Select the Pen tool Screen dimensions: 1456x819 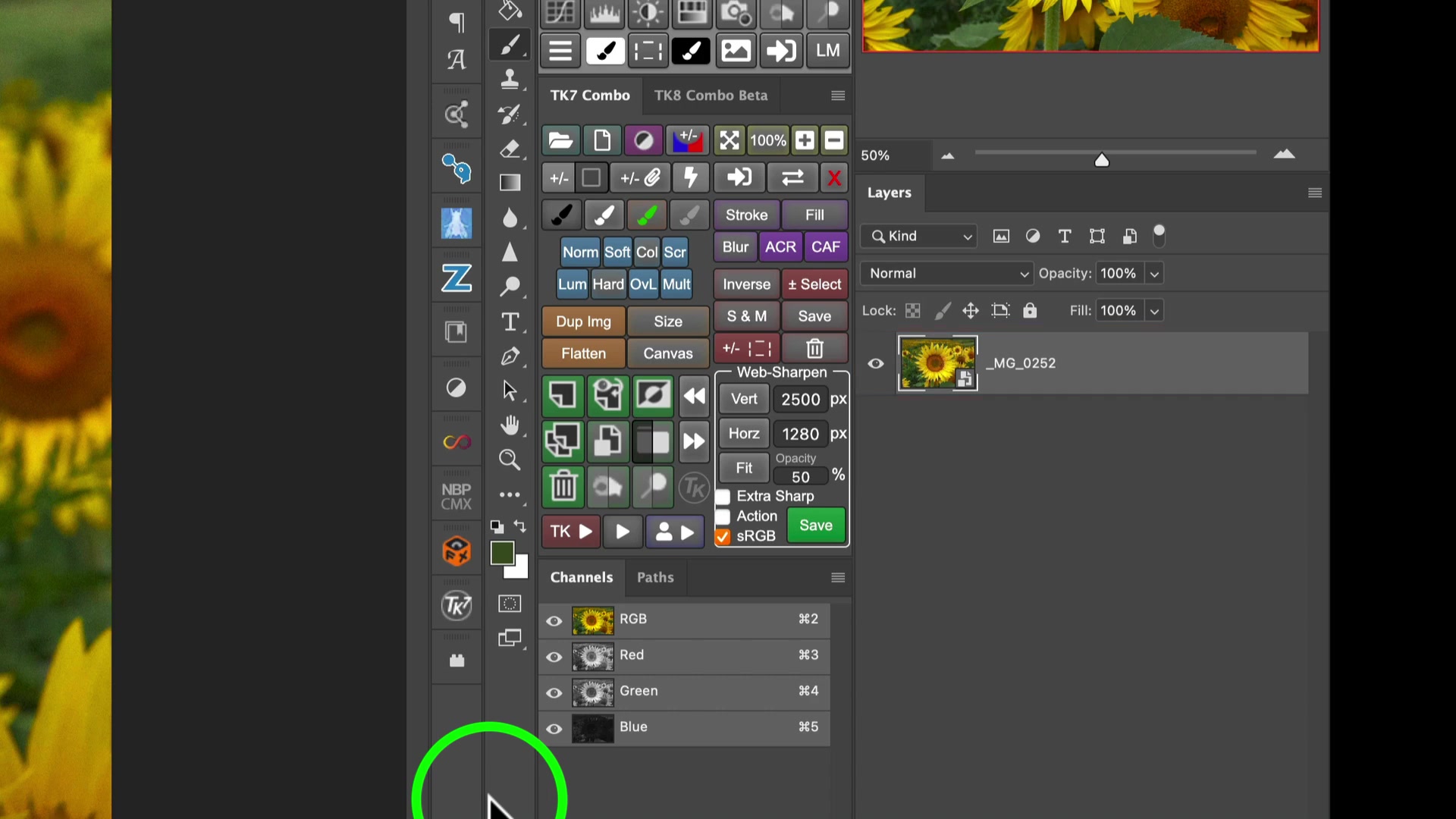(x=510, y=356)
